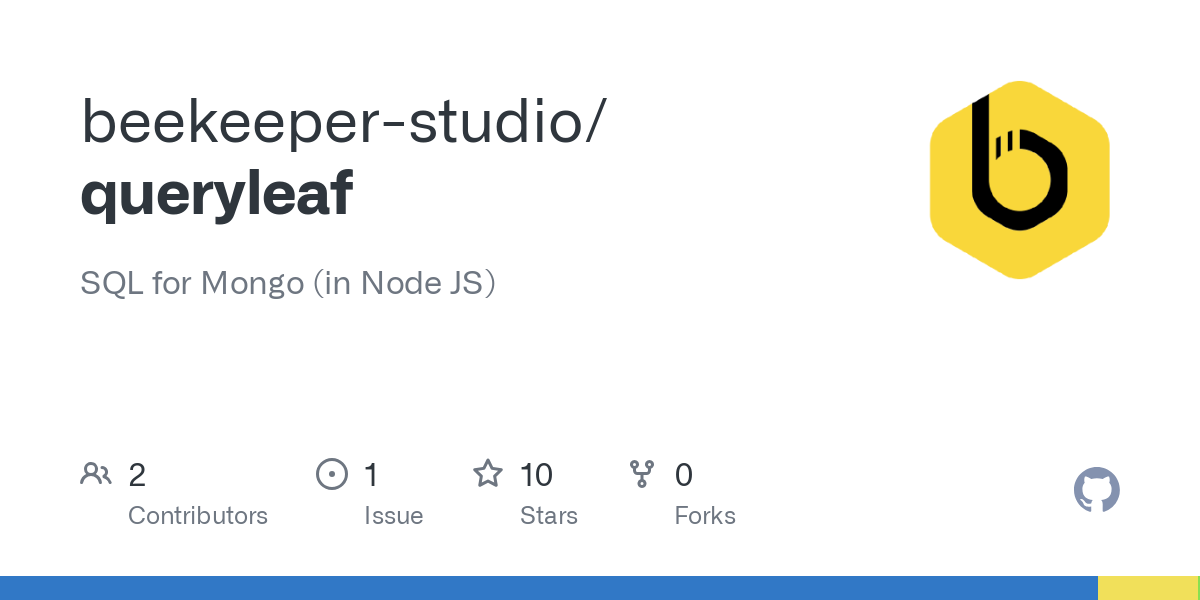Click the contributor count number 2
This screenshot has height=600, width=1200.
pos(137,474)
